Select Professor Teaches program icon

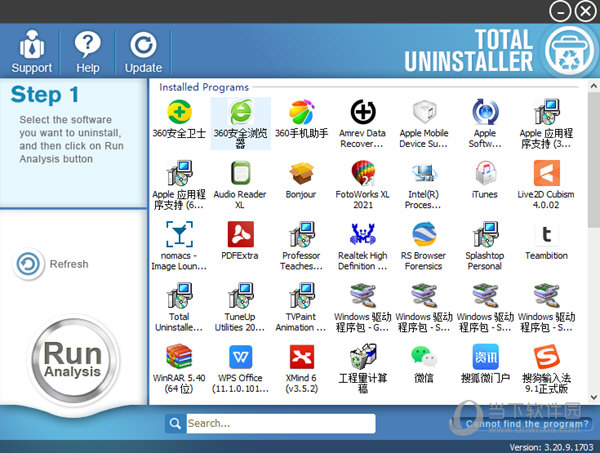pos(302,234)
